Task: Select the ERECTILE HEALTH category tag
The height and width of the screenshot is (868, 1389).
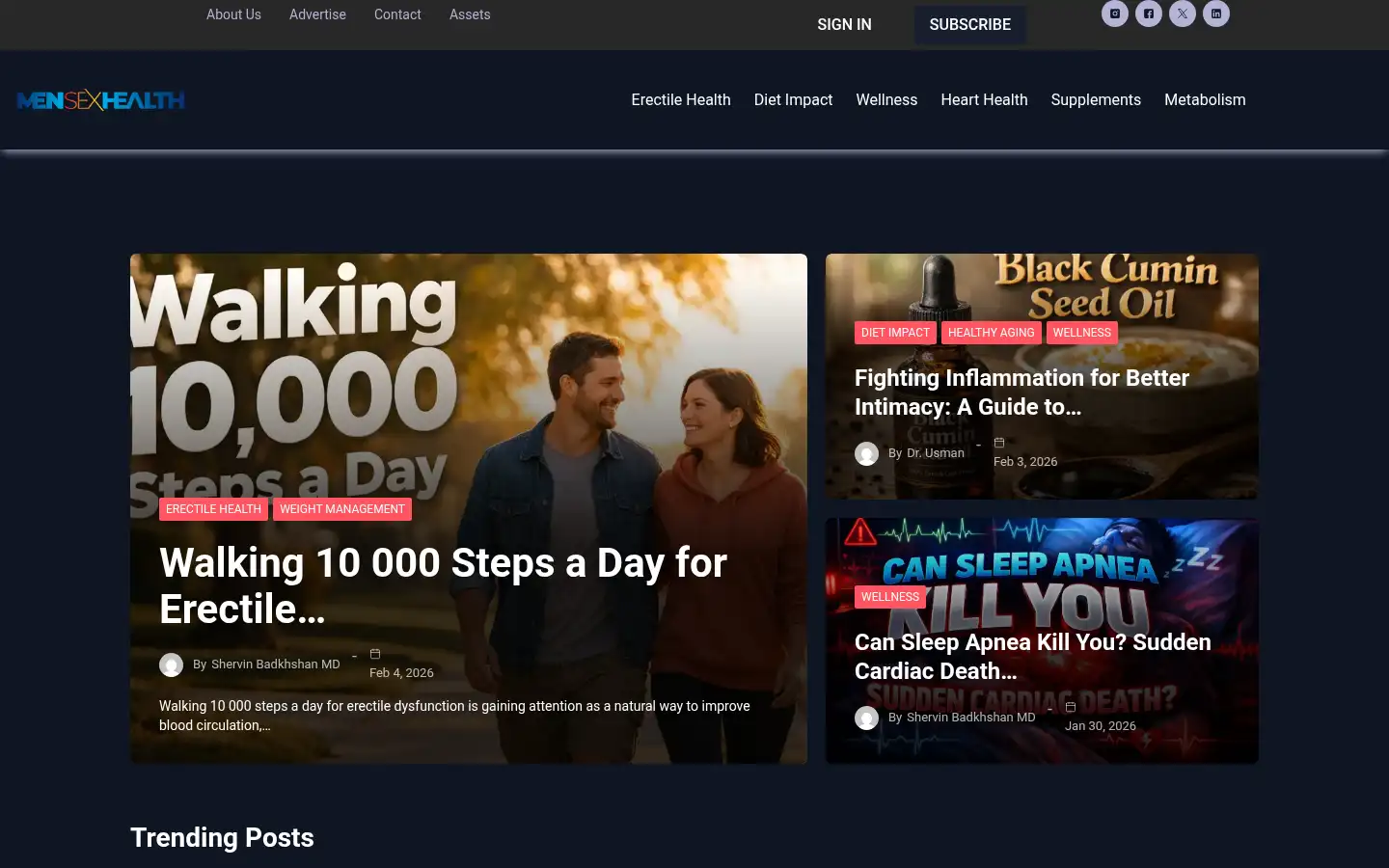Action: [213, 509]
